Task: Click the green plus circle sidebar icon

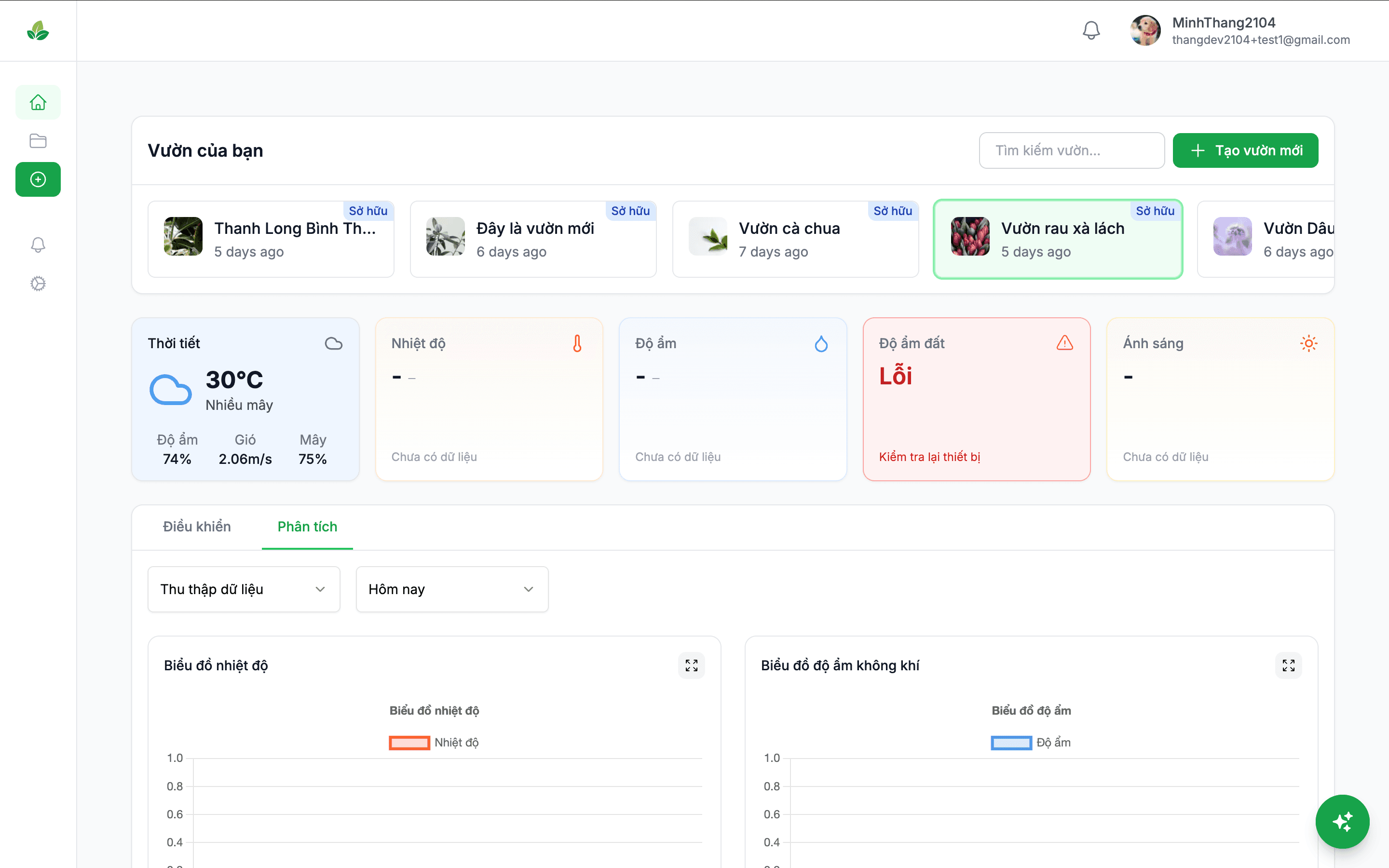Action: [38, 179]
